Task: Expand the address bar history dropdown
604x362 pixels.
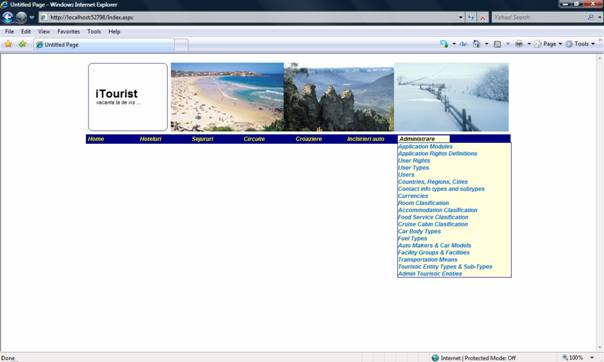Action: click(461, 17)
